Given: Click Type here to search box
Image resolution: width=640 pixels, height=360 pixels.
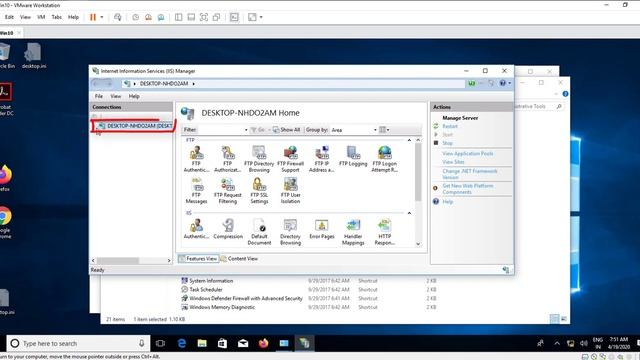Looking at the screenshot, I should tap(78, 344).
